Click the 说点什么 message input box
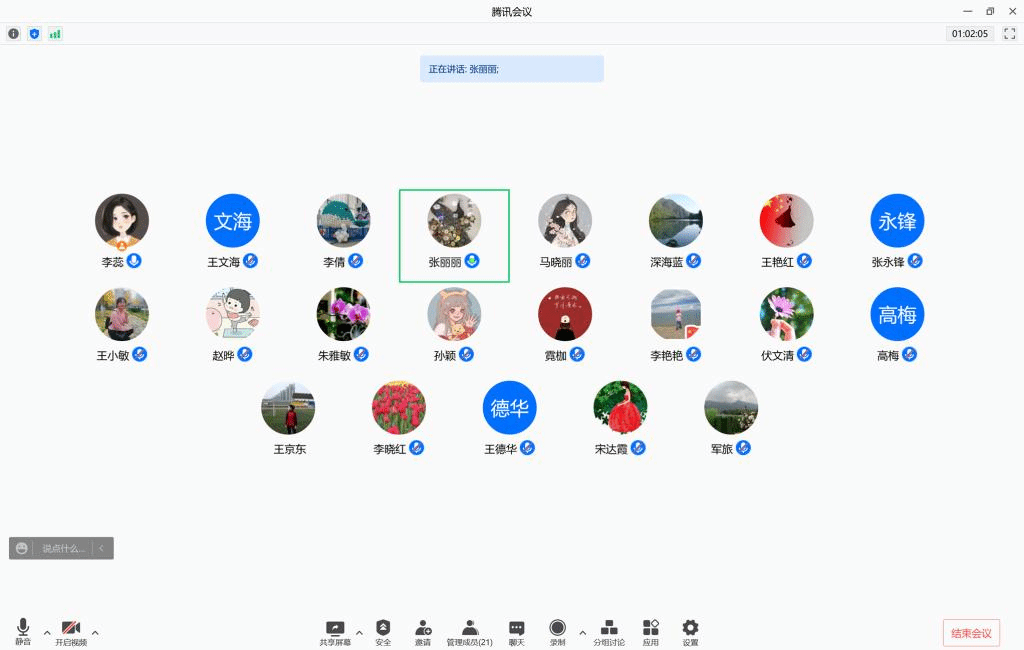The width and height of the screenshot is (1024, 650). click(x=63, y=548)
